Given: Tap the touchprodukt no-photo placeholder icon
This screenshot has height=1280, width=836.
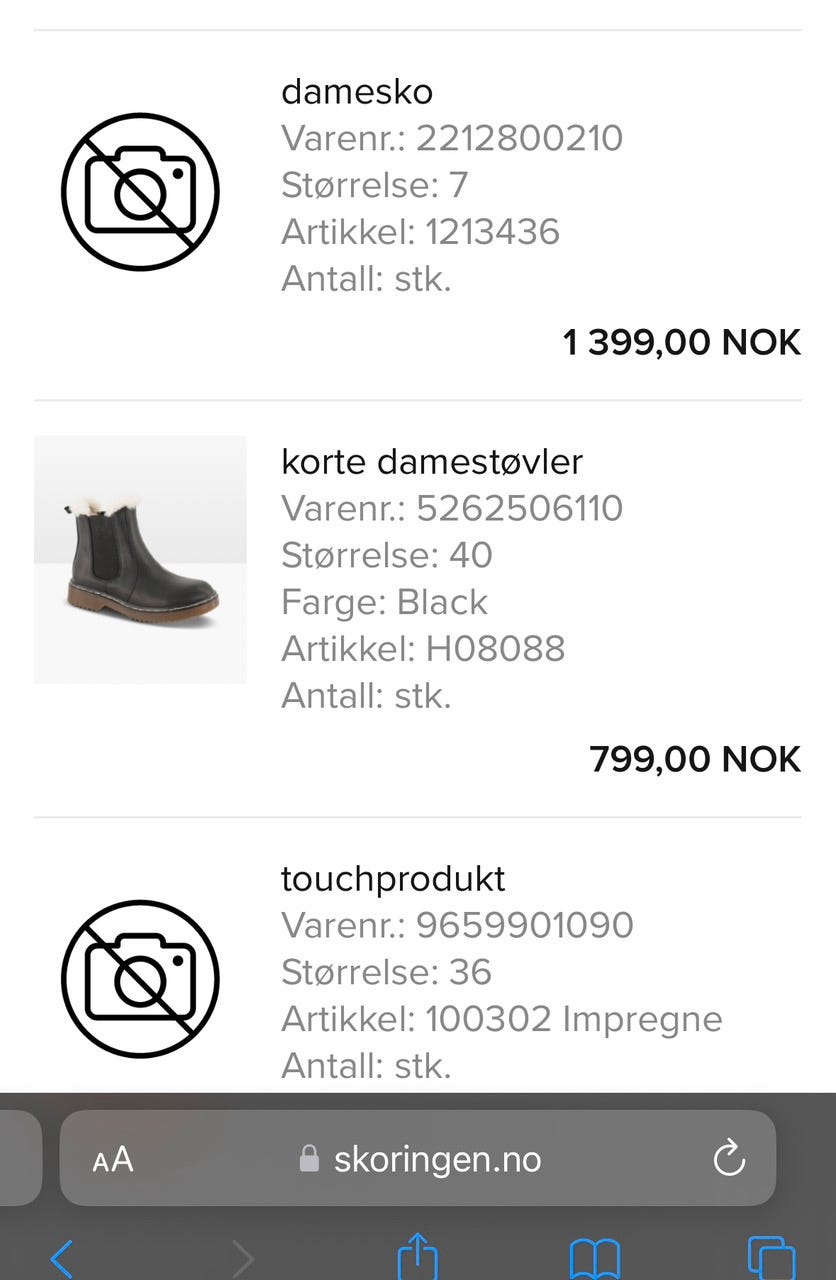Looking at the screenshot, I should coord(140,979).
